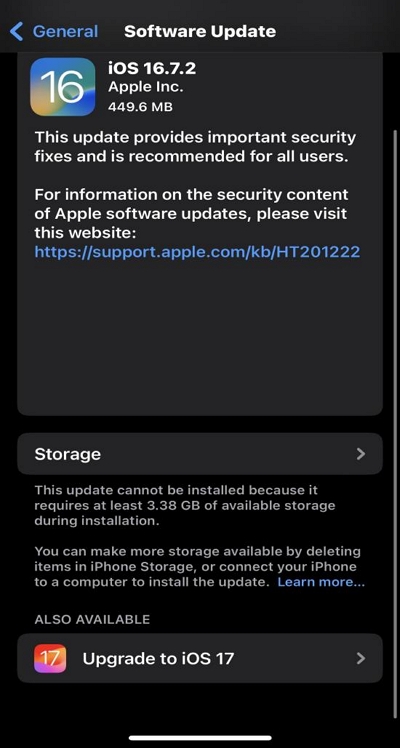Tap the security fixes description text

(x=195, y=147)
